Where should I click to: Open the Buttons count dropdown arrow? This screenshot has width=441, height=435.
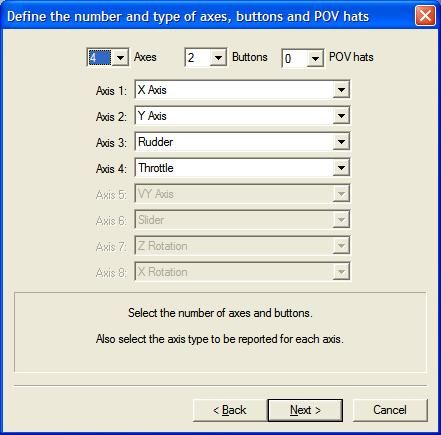(x=218, y=57)
